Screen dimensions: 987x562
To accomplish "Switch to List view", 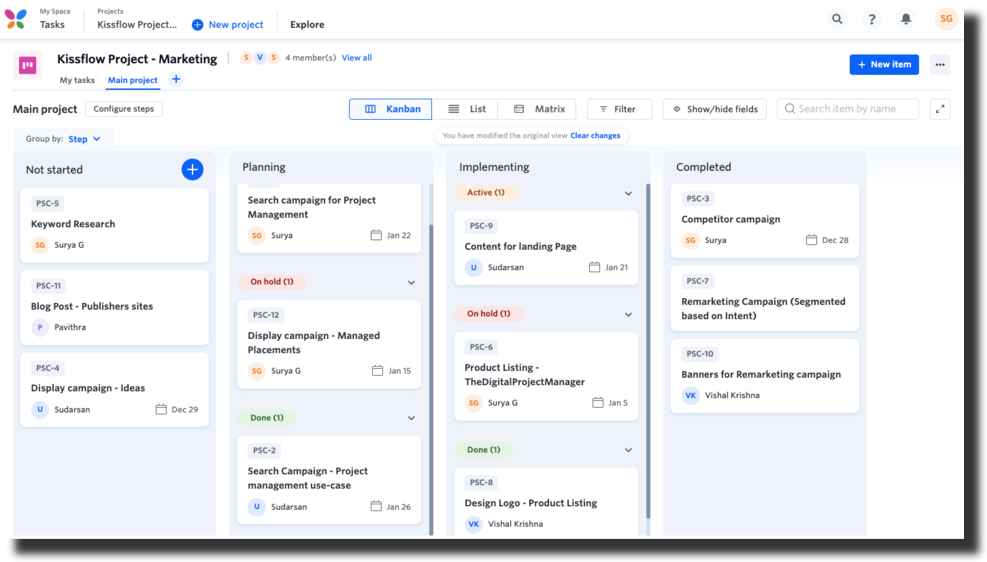I will (465, 109).
